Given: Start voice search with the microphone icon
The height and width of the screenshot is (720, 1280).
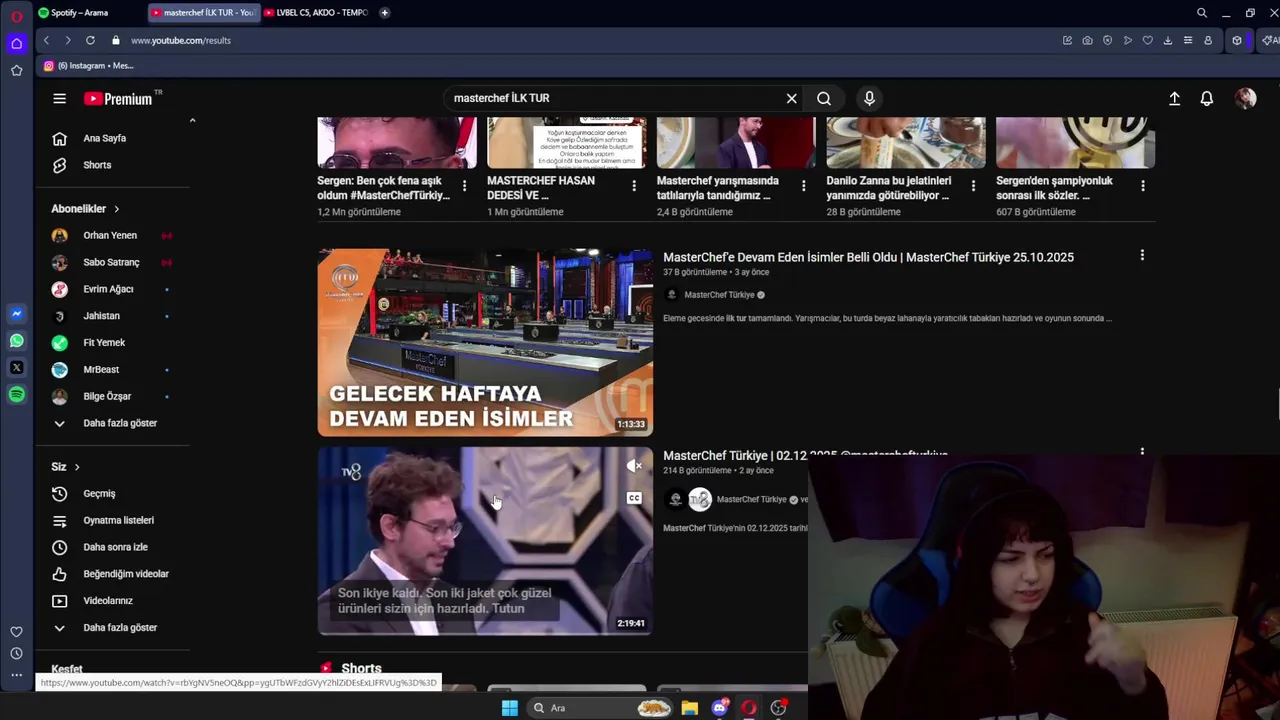Looking at the screenshot, I should pyautogui.click(x=869, y=98).
